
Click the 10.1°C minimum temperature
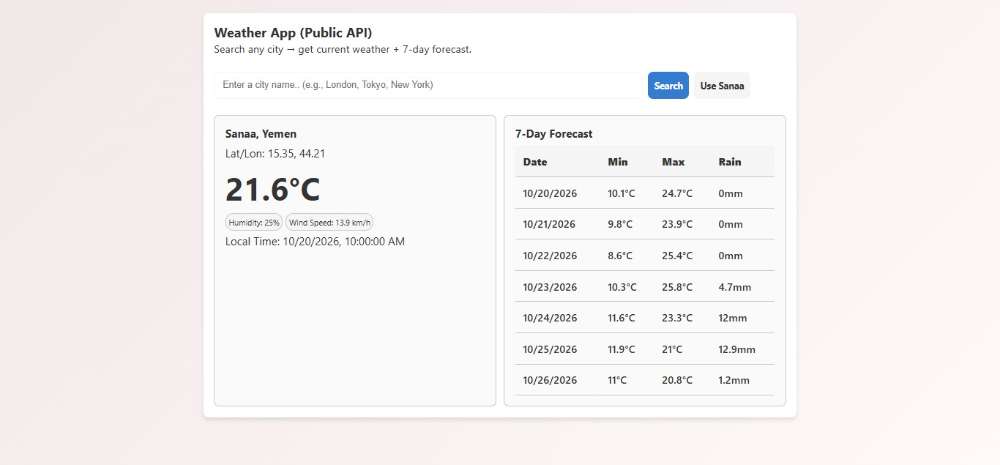(621, 193)
